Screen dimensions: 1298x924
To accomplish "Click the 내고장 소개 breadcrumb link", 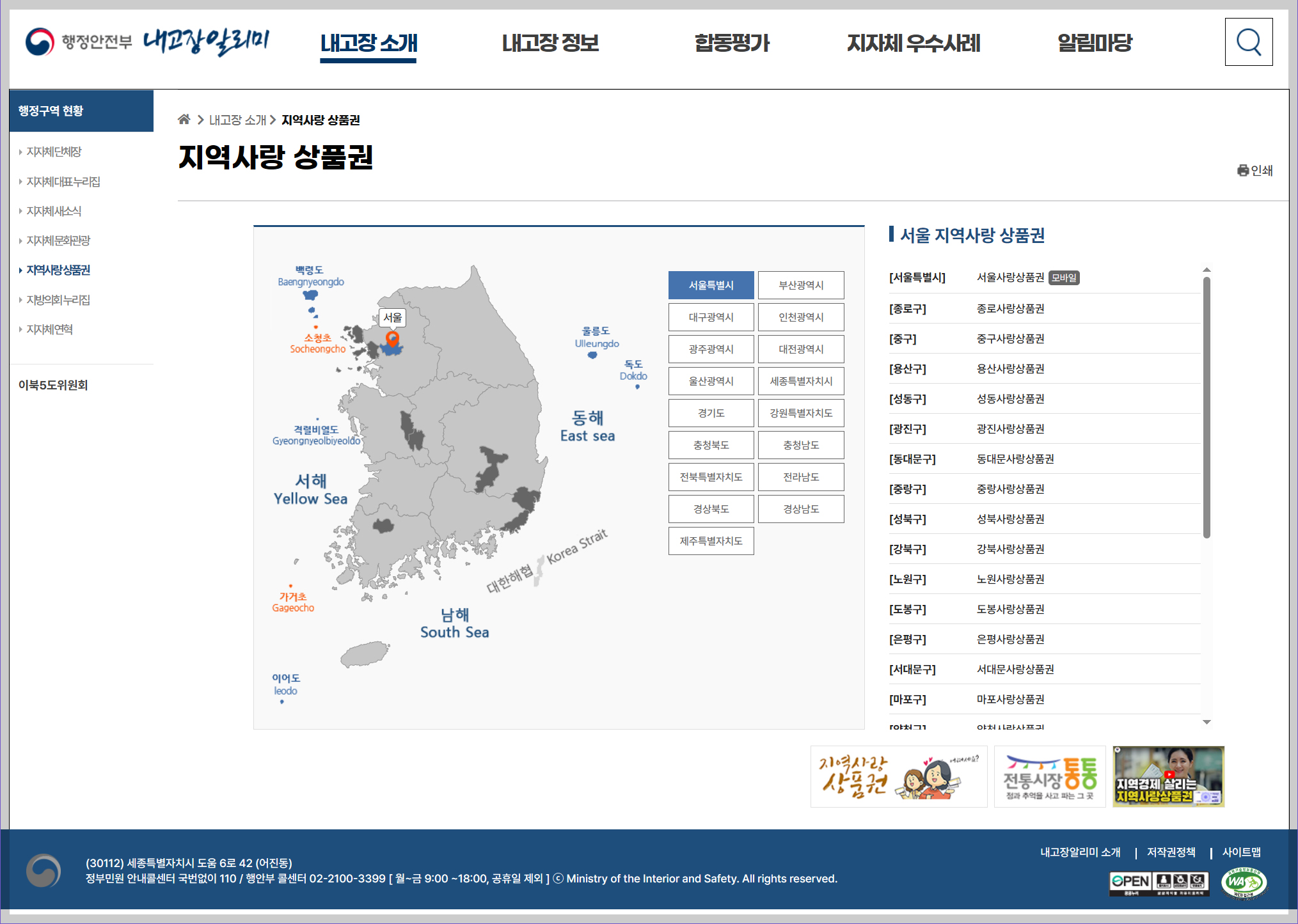I will point(237,119).
